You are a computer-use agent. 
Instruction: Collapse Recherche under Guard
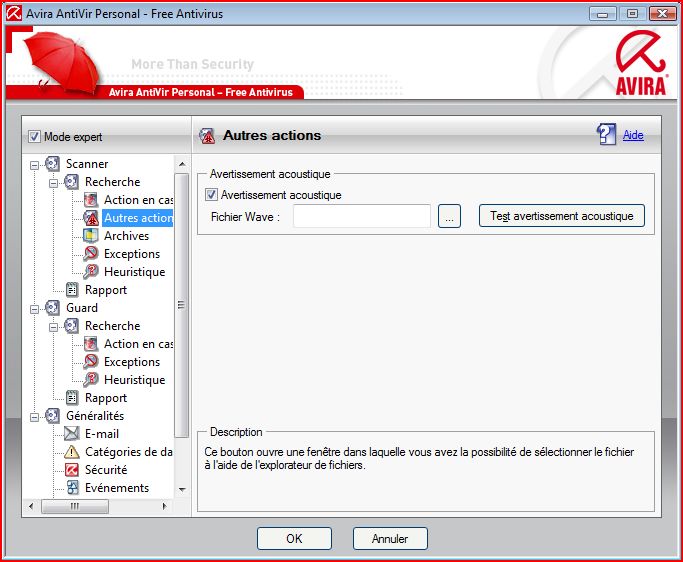click(x=53, y=327)
